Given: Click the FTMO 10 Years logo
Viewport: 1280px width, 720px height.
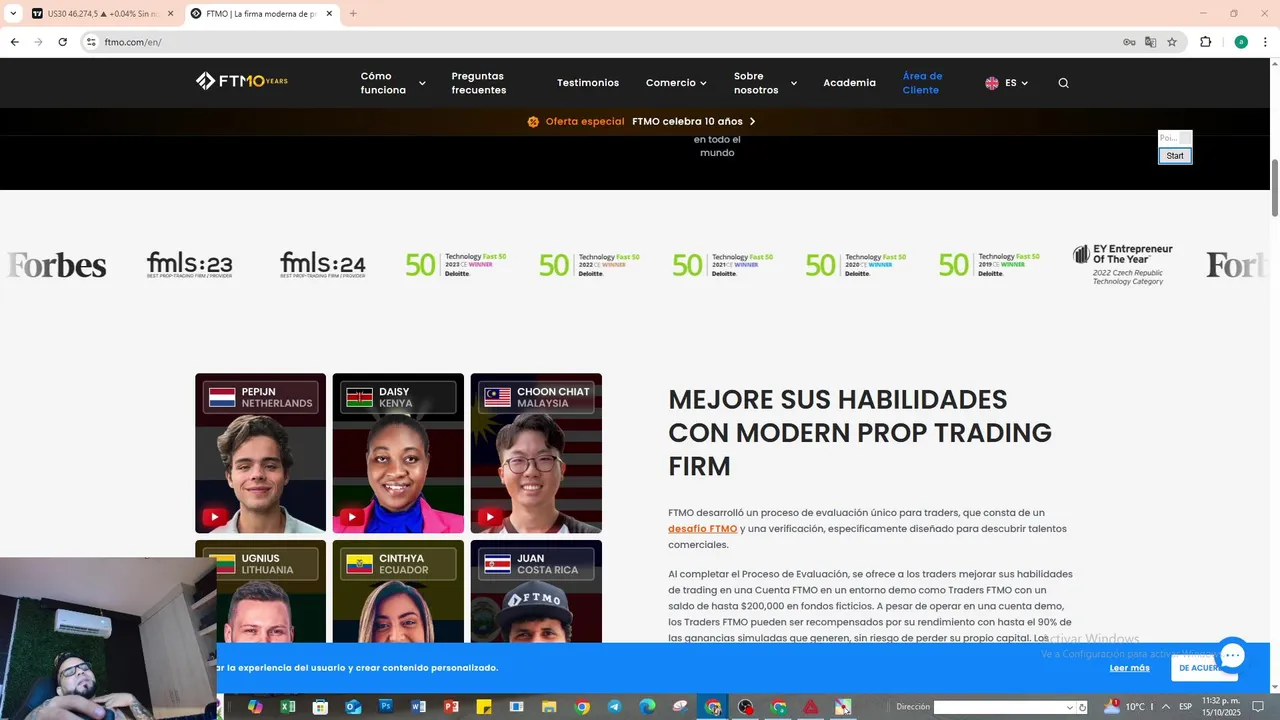Looking at the screenshot, I should [241, 81].
